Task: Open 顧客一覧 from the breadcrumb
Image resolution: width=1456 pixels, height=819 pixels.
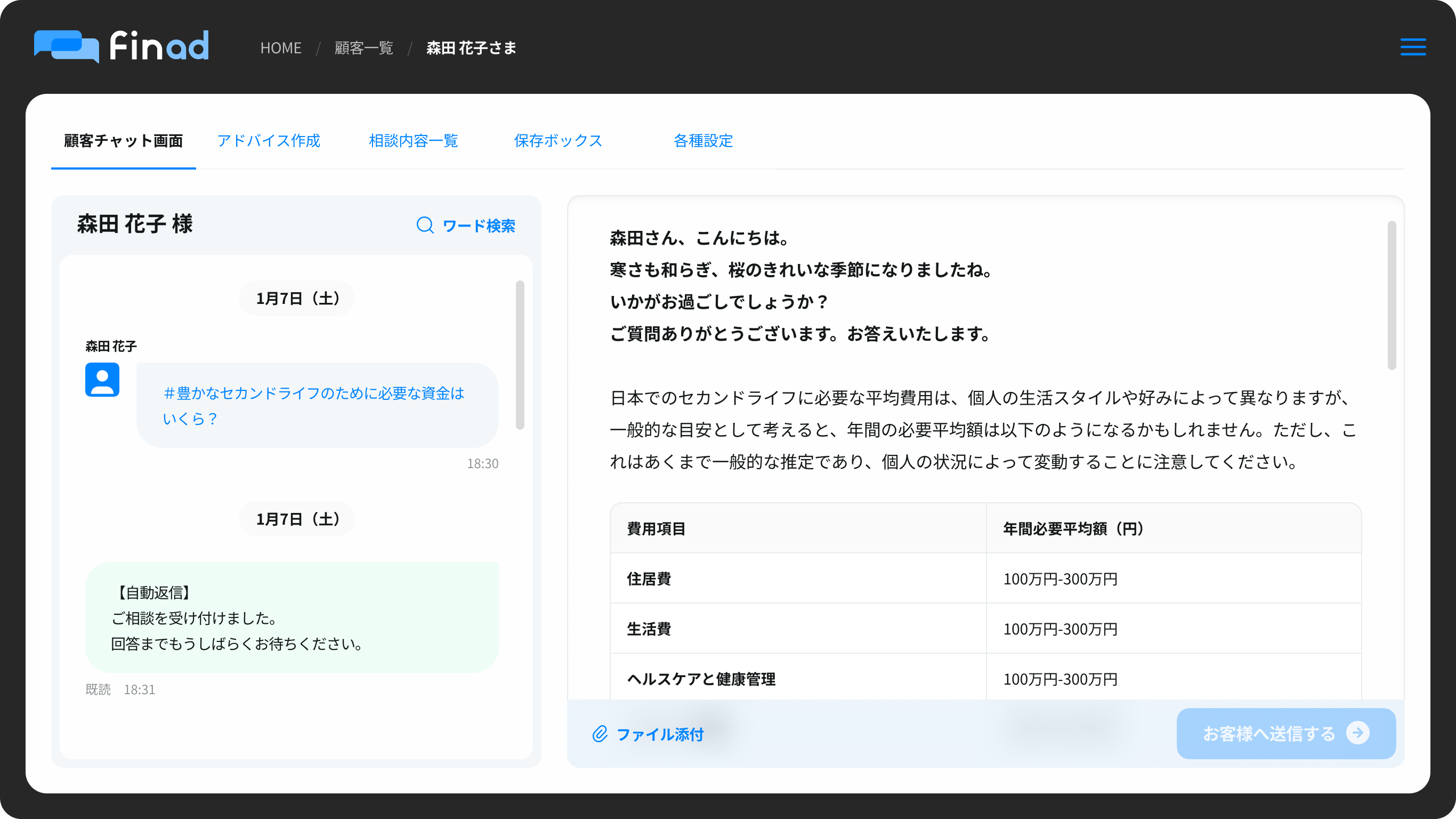Action: [363, 47]
